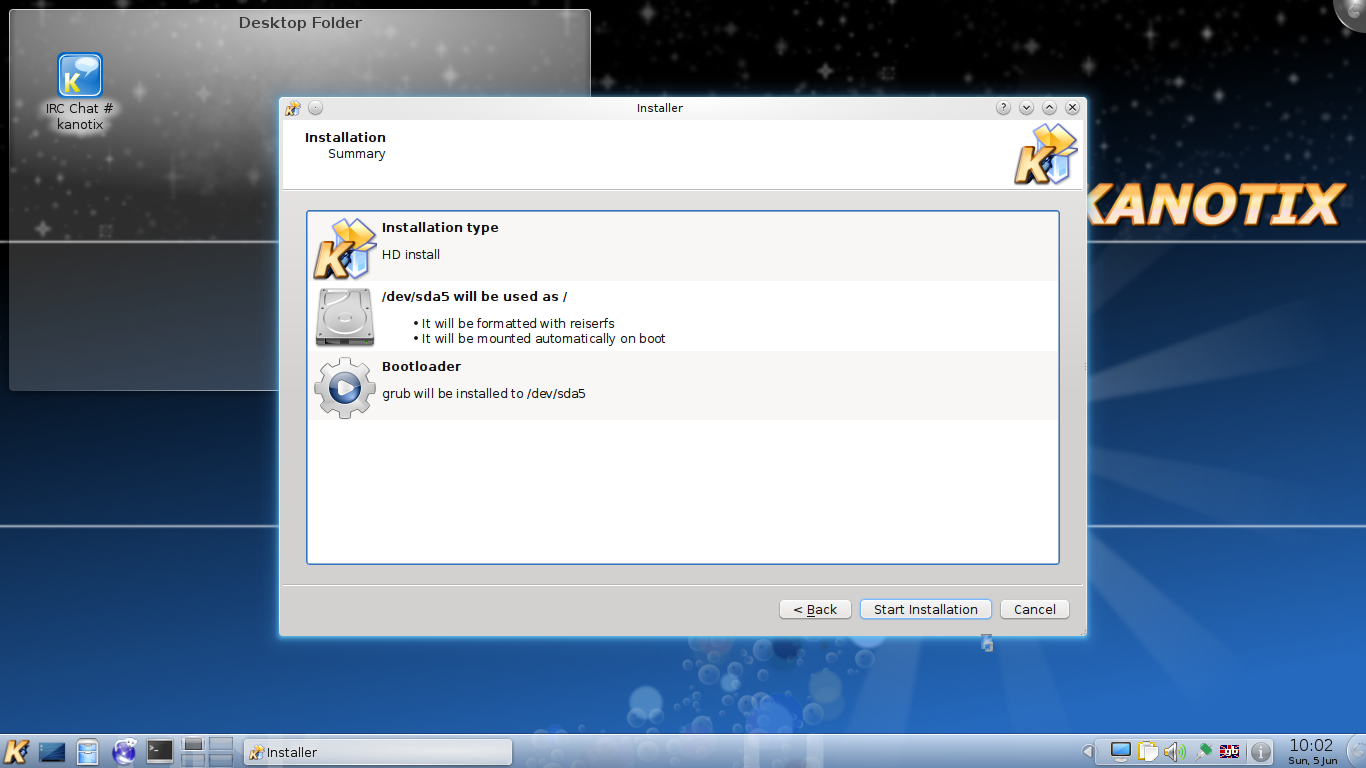
Task: Click the round on-all-desktops button in Installer title bar
Action: coord(315,108)
